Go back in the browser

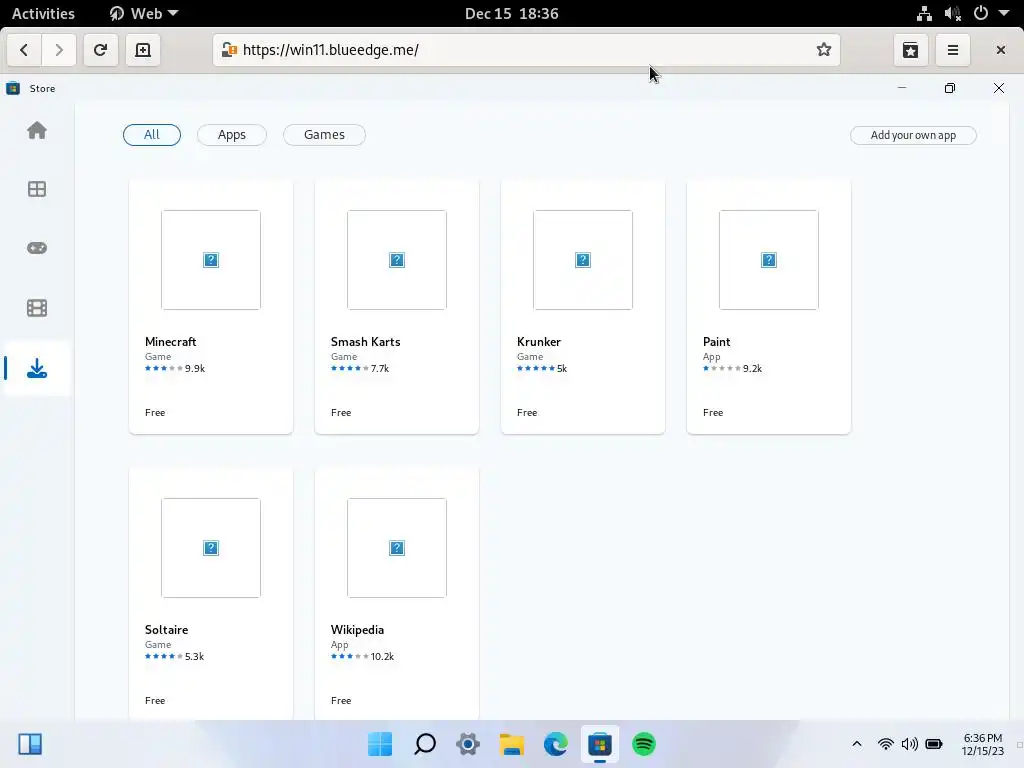click(24, 50)
